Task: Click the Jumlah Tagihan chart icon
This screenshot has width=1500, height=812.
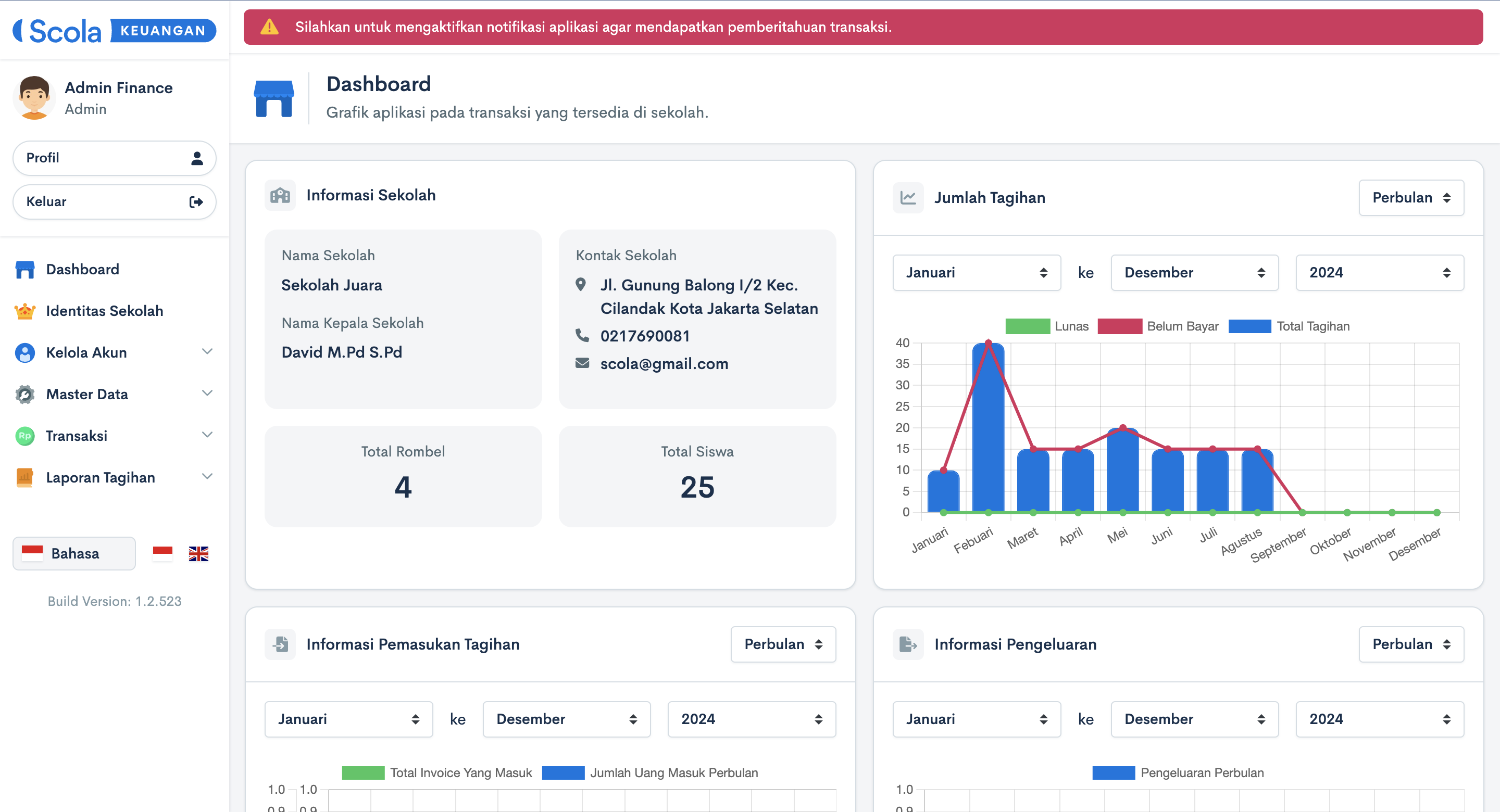Action: (908, 198)
